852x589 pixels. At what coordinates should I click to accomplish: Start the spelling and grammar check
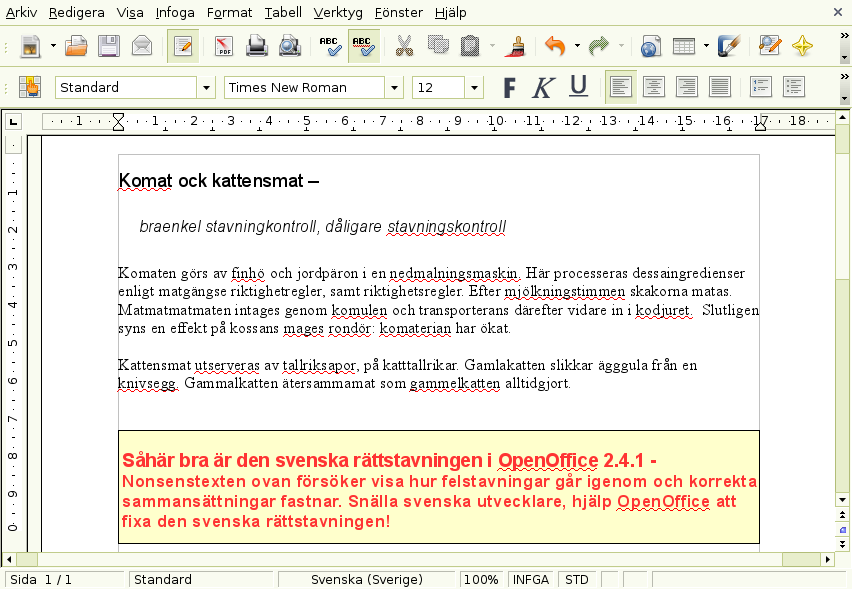[330, 46]
